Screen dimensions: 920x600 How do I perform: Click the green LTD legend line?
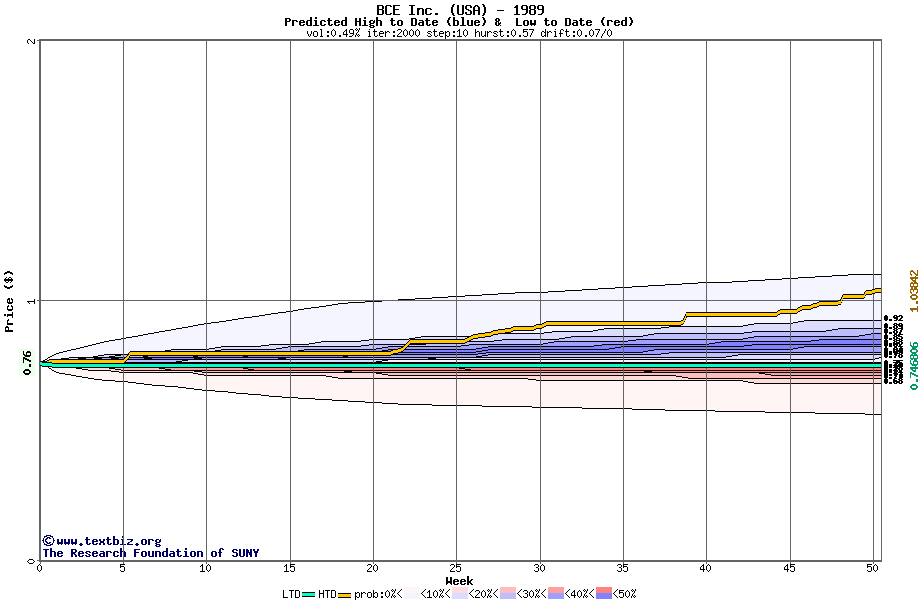click(309, 594)
